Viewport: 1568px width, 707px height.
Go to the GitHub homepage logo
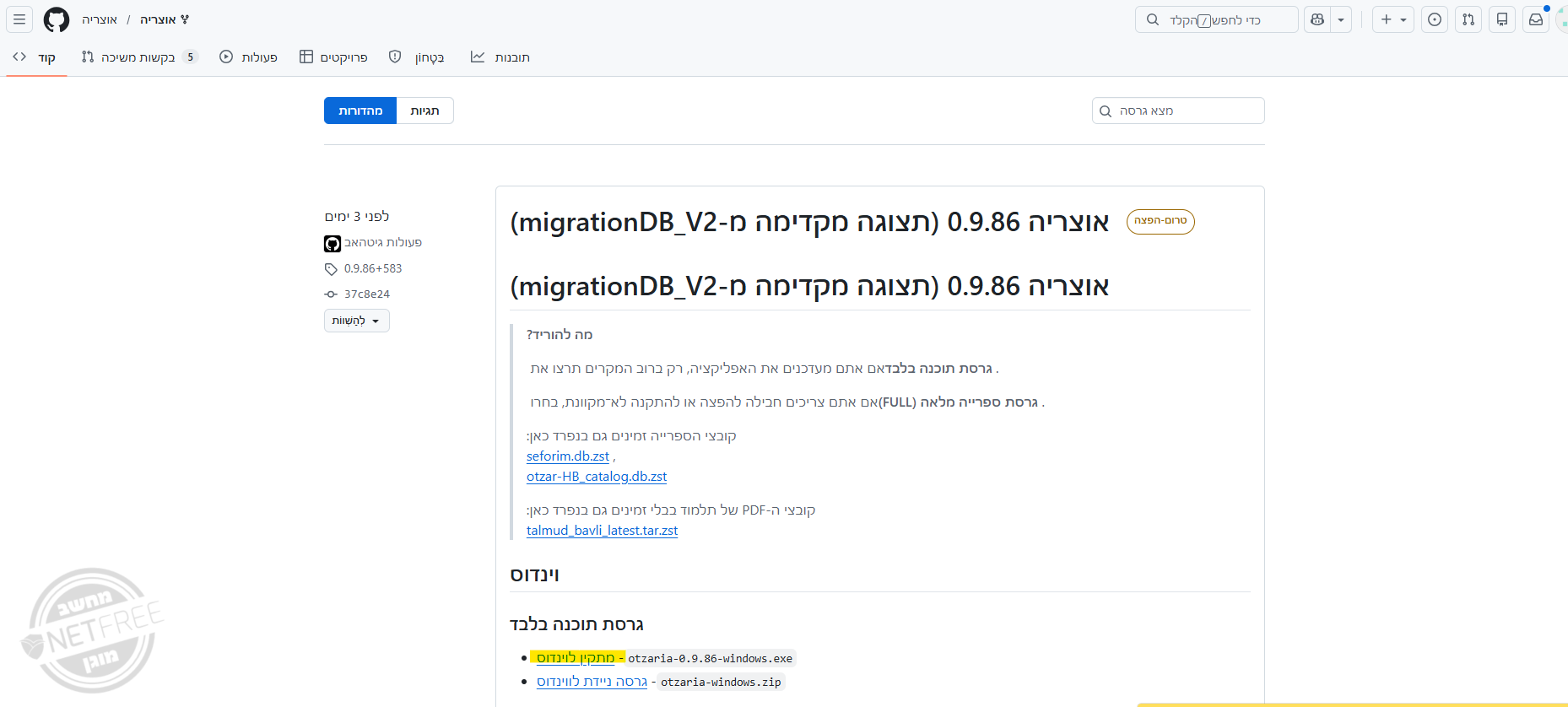point(57,19)
